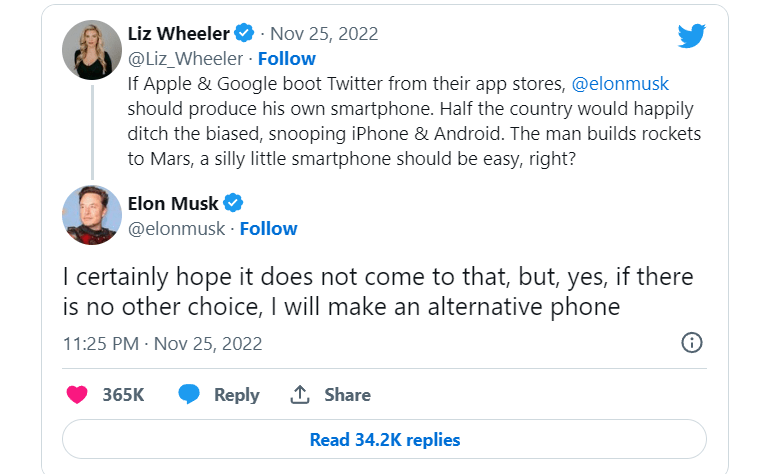776x474 pixels.
Task: Like the tweet with the heart icon
Action: tap(77, 394)
